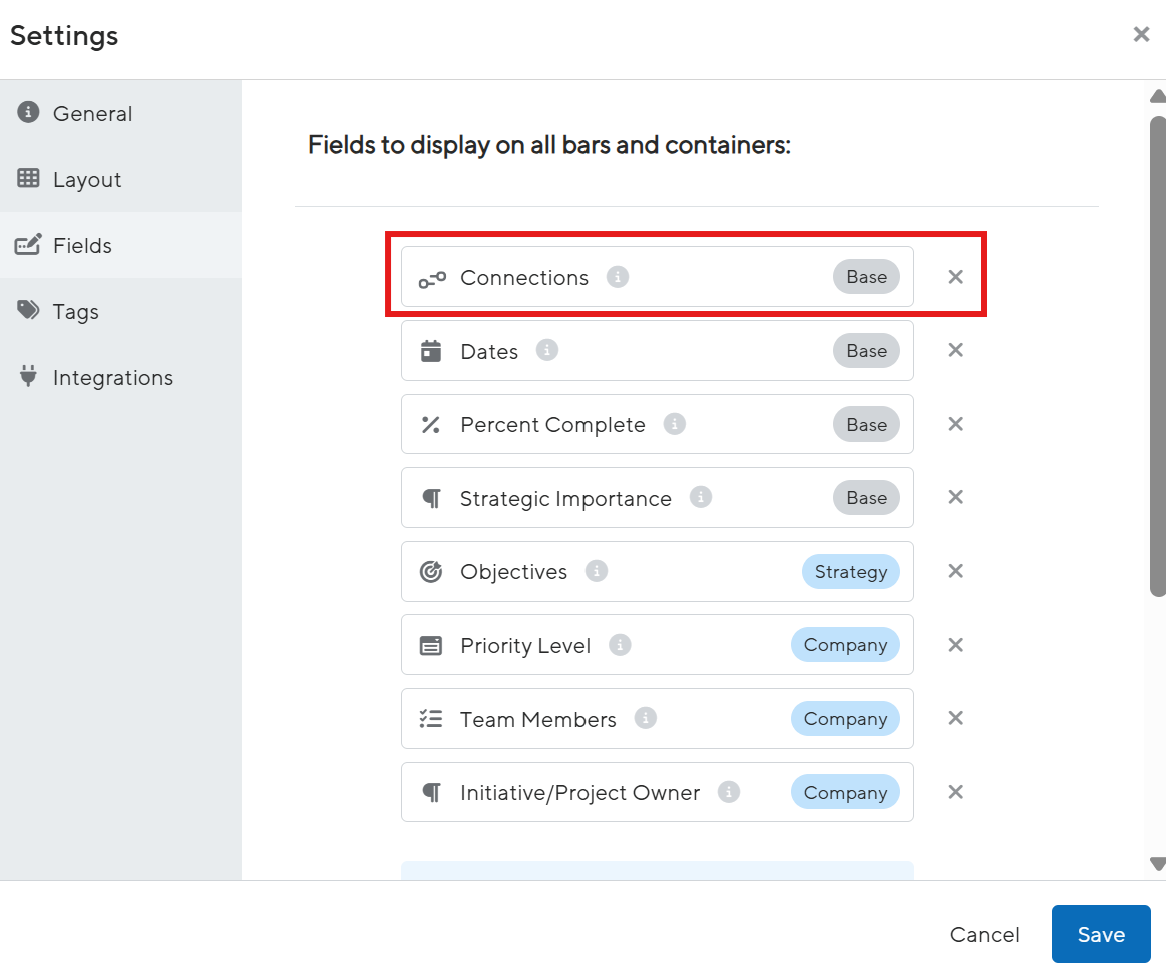Switch to the Layout tab
1166x974 pixels.
pos(87,180)
